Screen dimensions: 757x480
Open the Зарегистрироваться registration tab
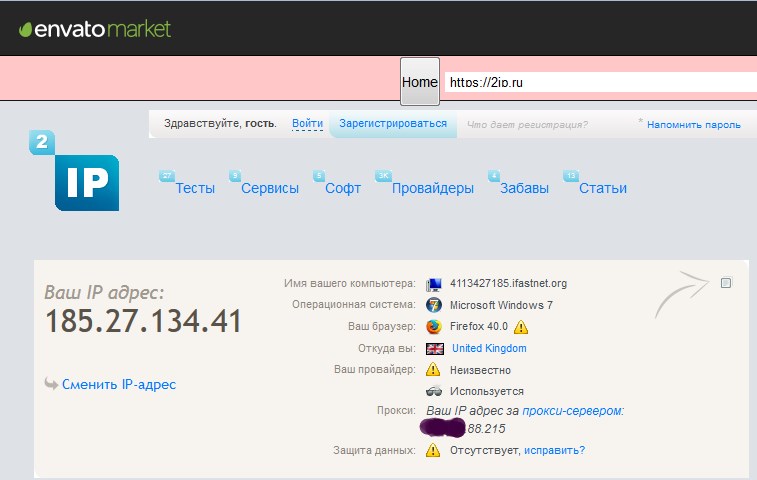[393, 124]
